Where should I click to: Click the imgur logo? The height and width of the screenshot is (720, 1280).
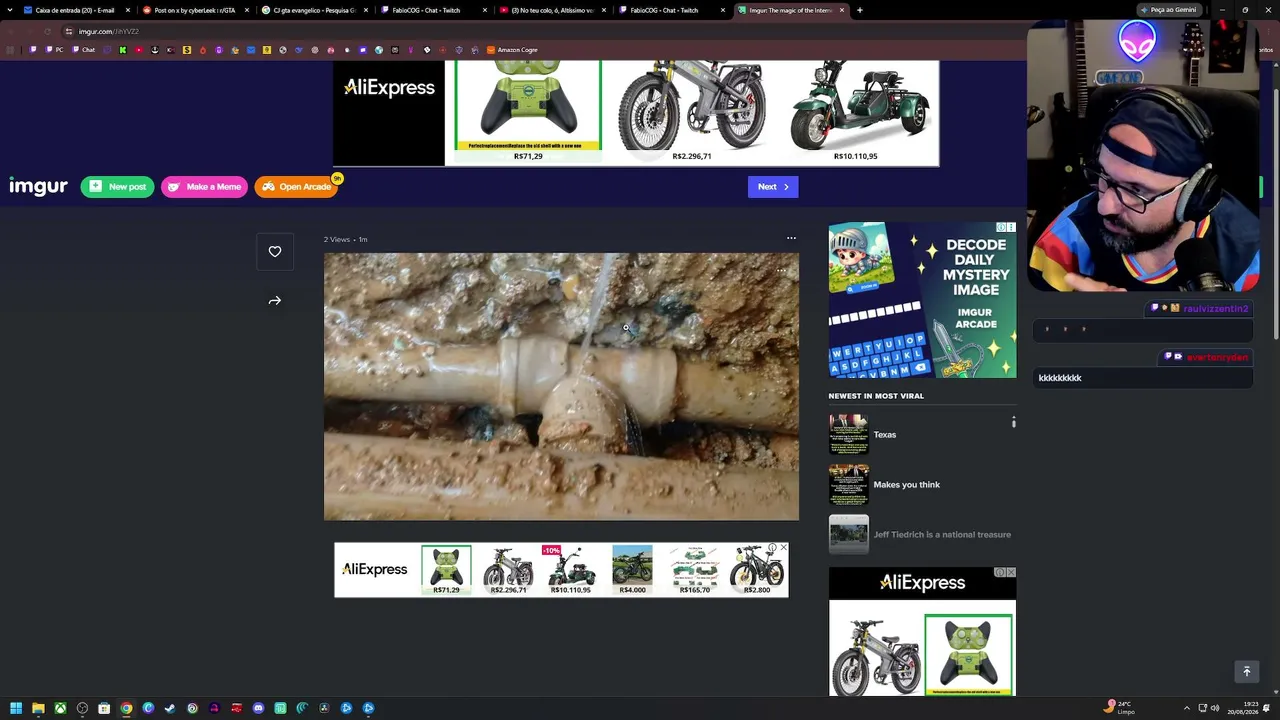38,186
